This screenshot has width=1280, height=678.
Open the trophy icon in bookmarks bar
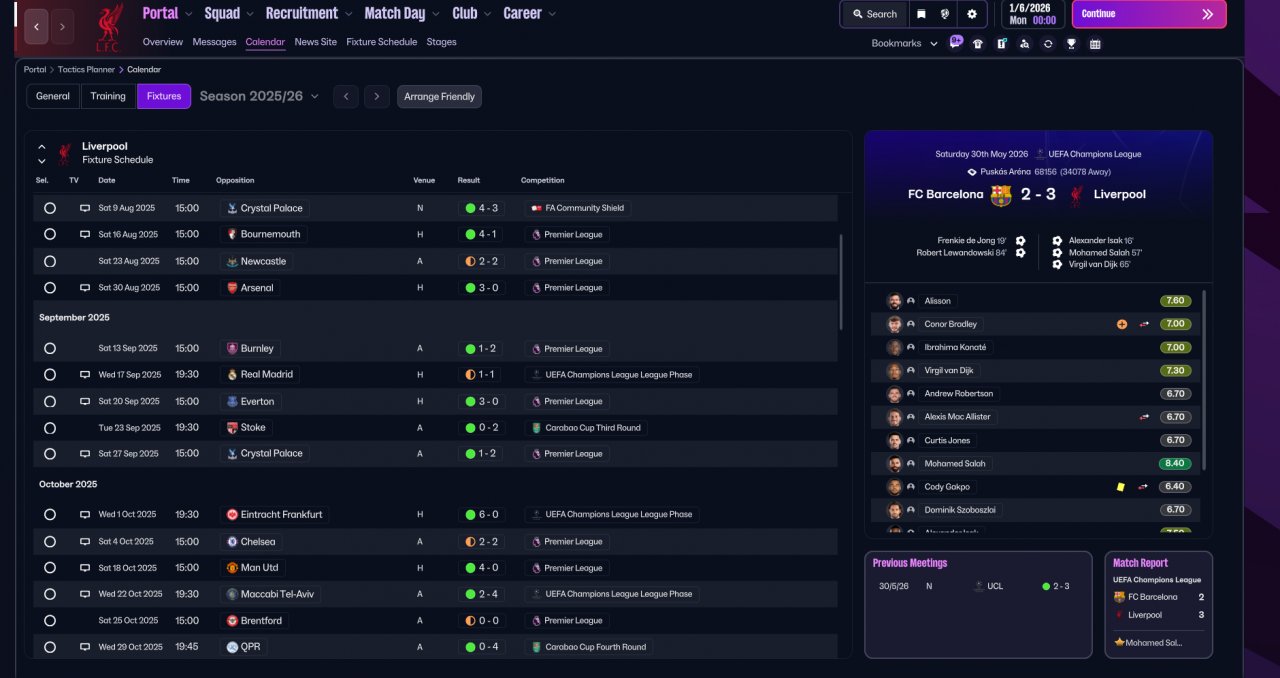(1071, 43)
